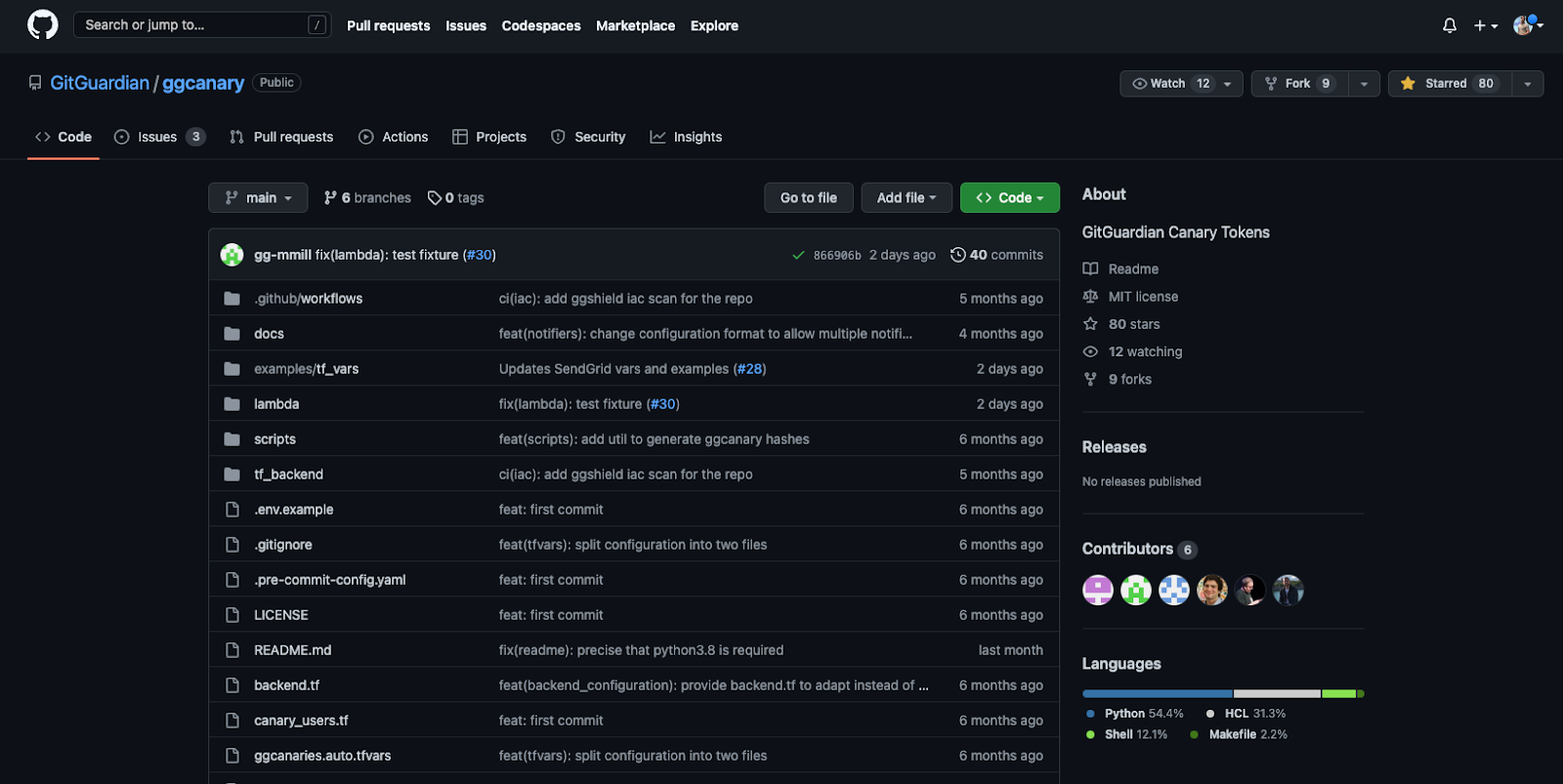
Task: Click the .github/workflows folder icon
Action: click(232, 299)
